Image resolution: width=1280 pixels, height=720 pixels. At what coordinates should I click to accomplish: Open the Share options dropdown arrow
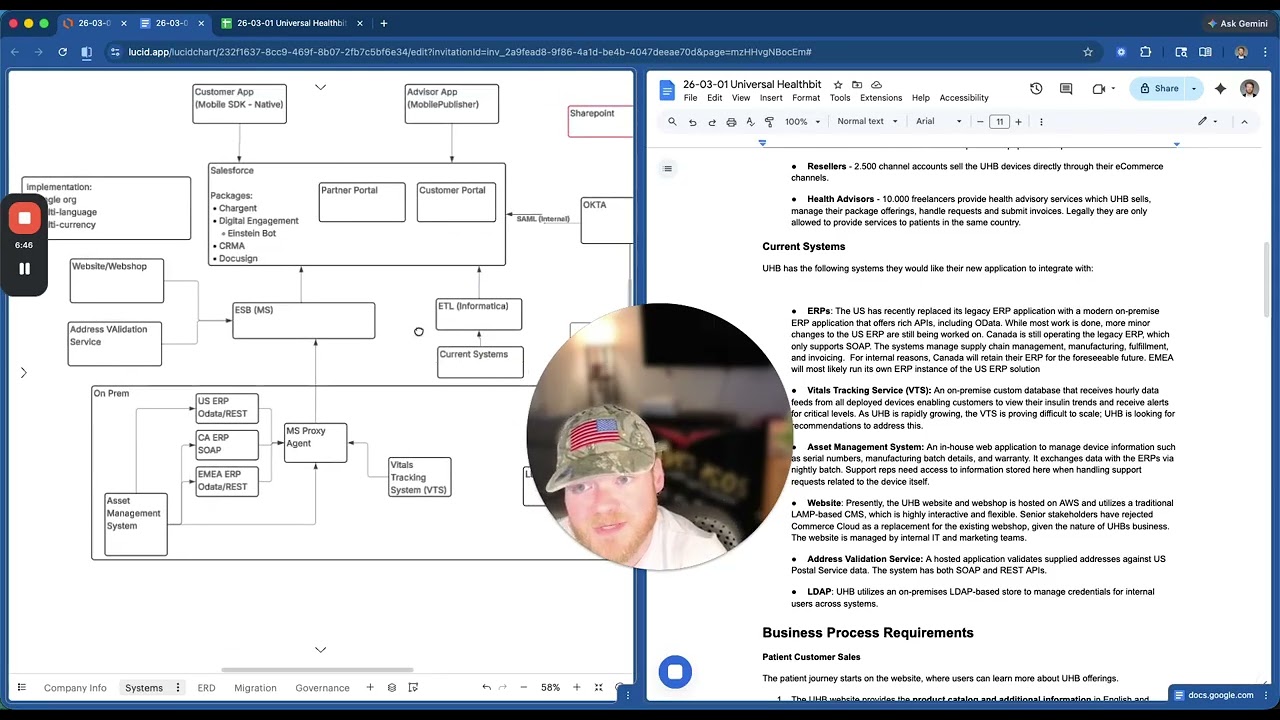coord(1193,89)
